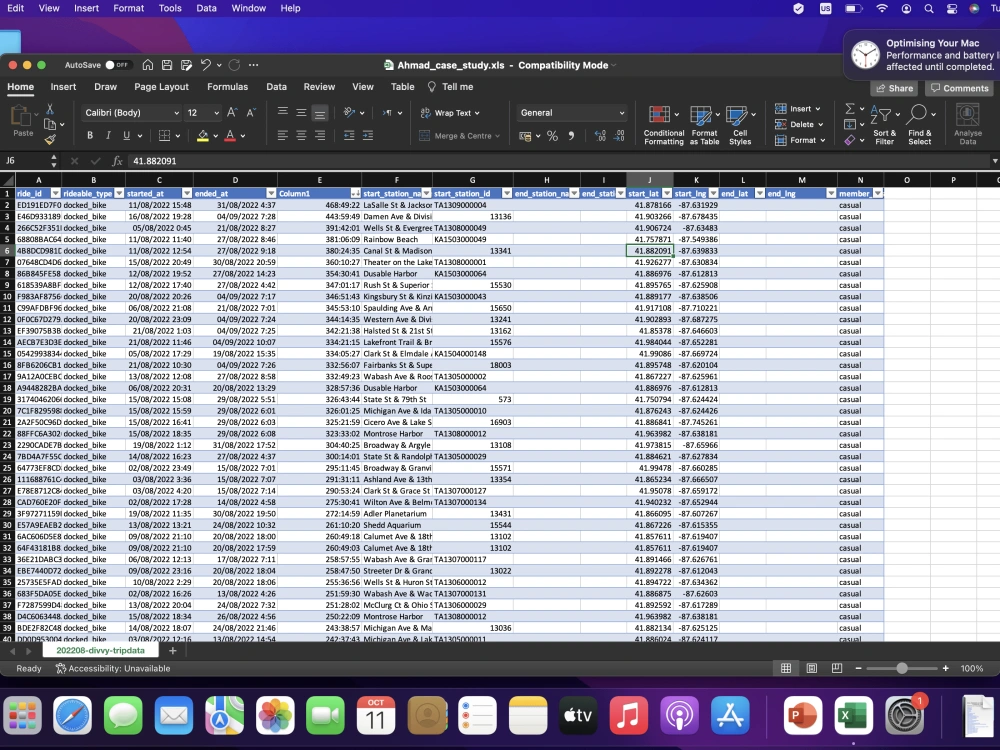Click the fx Insert Function icon
1000x750 pixels.
(117, 161)
